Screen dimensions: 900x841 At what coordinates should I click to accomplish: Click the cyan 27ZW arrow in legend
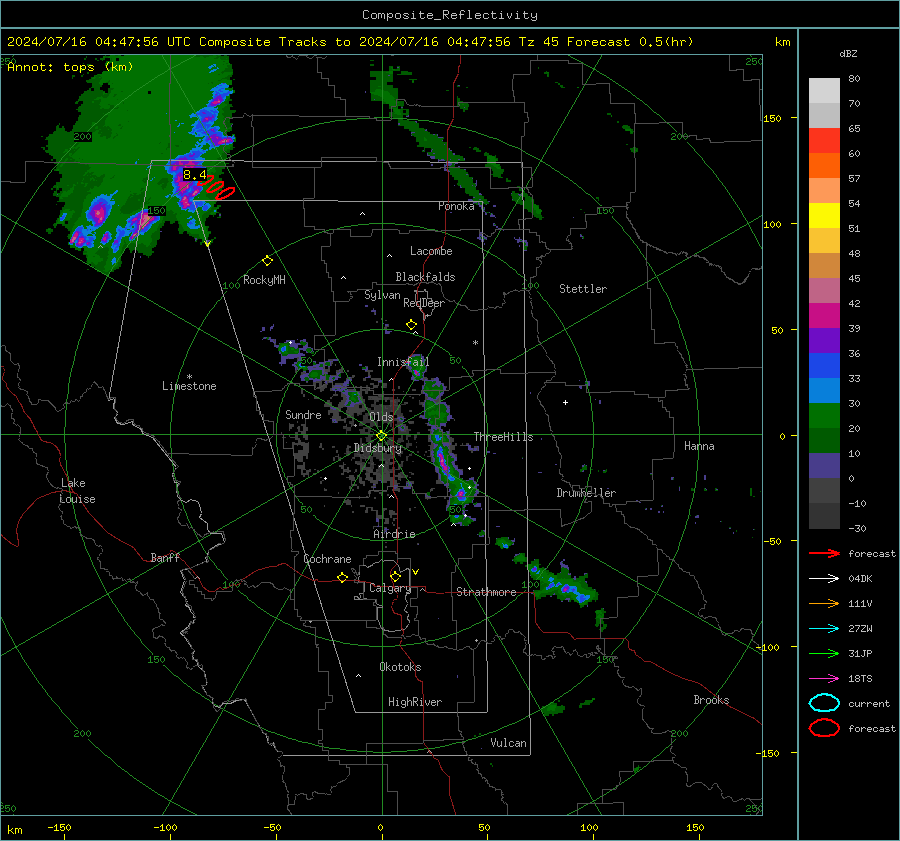pos(824,629)
